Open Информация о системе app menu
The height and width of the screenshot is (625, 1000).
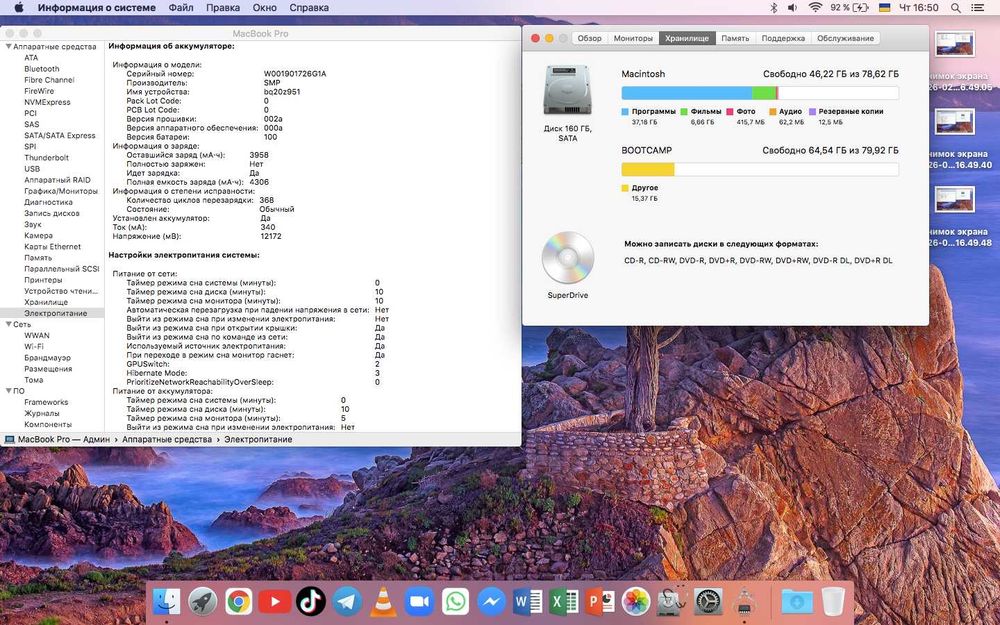(x=97, y=8)
